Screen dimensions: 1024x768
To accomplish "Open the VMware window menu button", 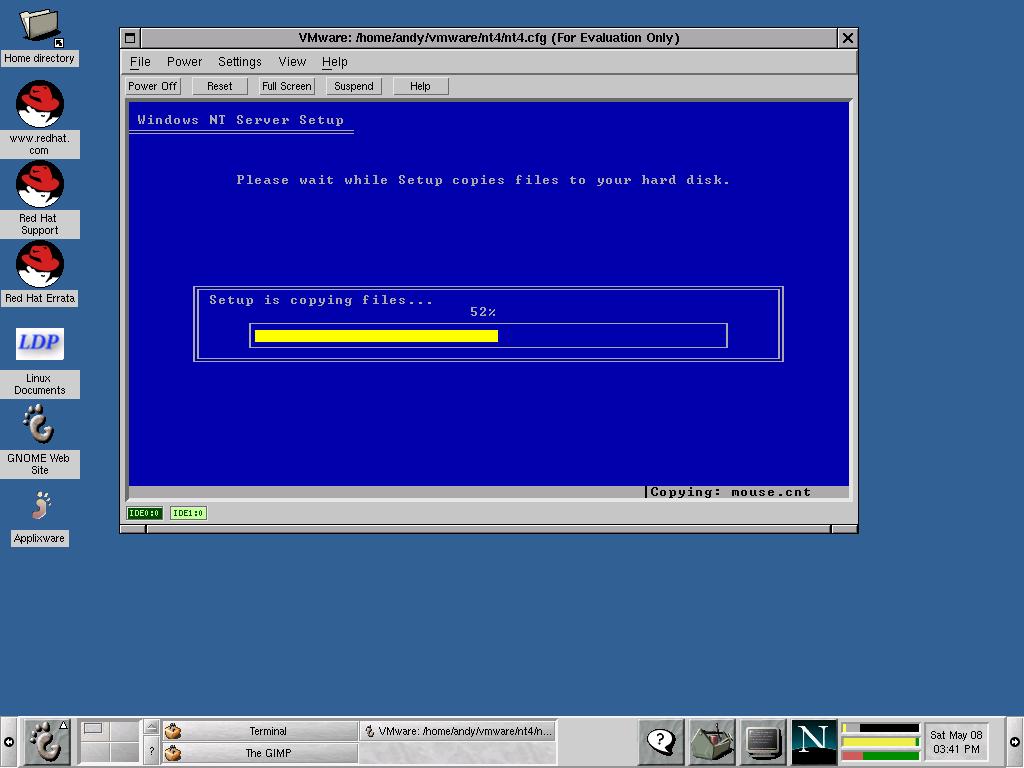I will click(130, 38).
